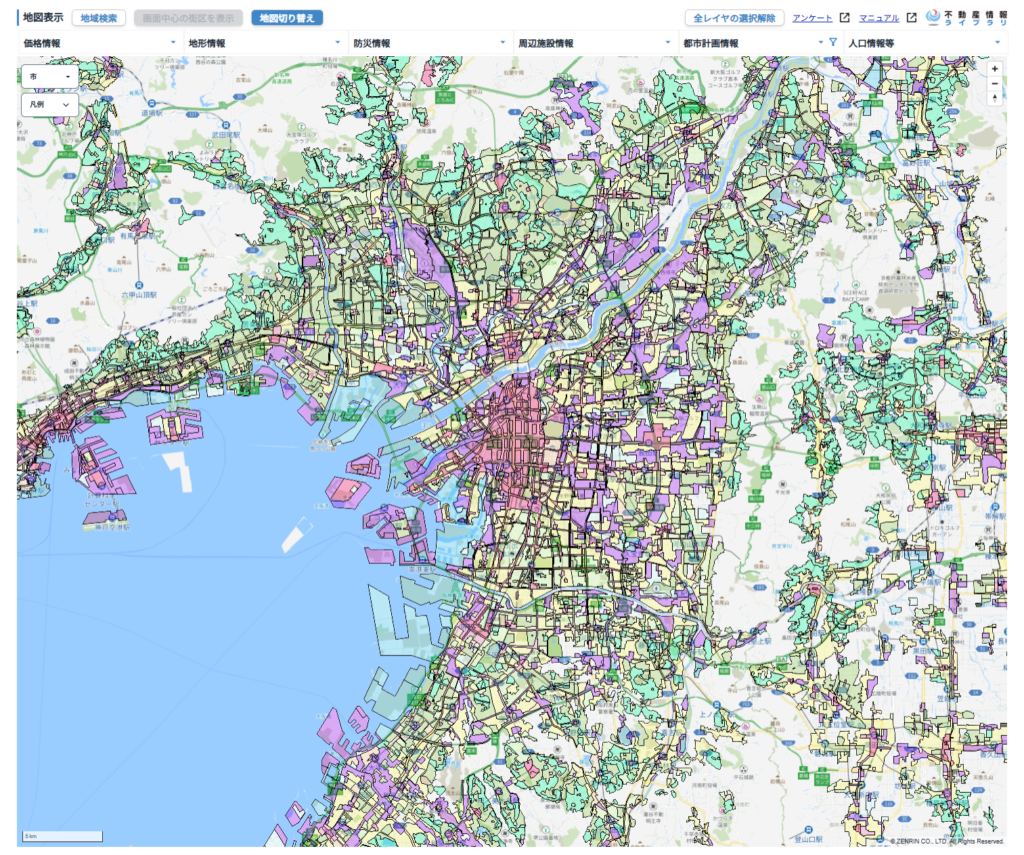Viewport: 1024px width, 855px height.
Task: Expand the 凡例 legend panel
Action: (x=49, y=104)
